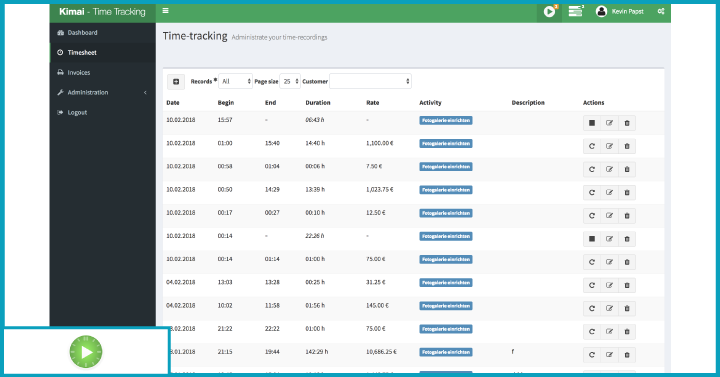Open the recent activities list icon
Screen dimensions: 720x377
click(x=575, y=11)
